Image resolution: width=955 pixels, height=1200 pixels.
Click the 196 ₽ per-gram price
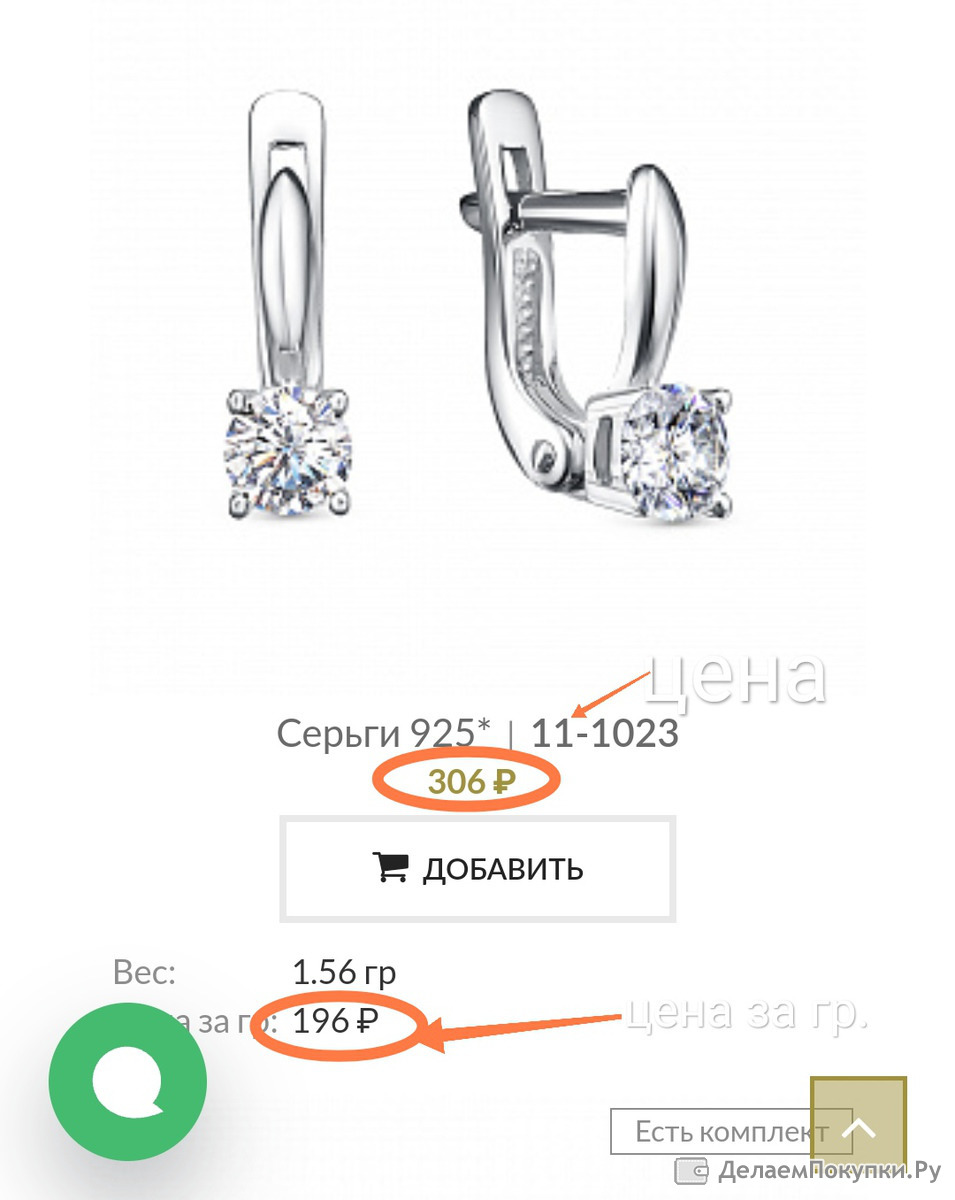click(336, 1022)
